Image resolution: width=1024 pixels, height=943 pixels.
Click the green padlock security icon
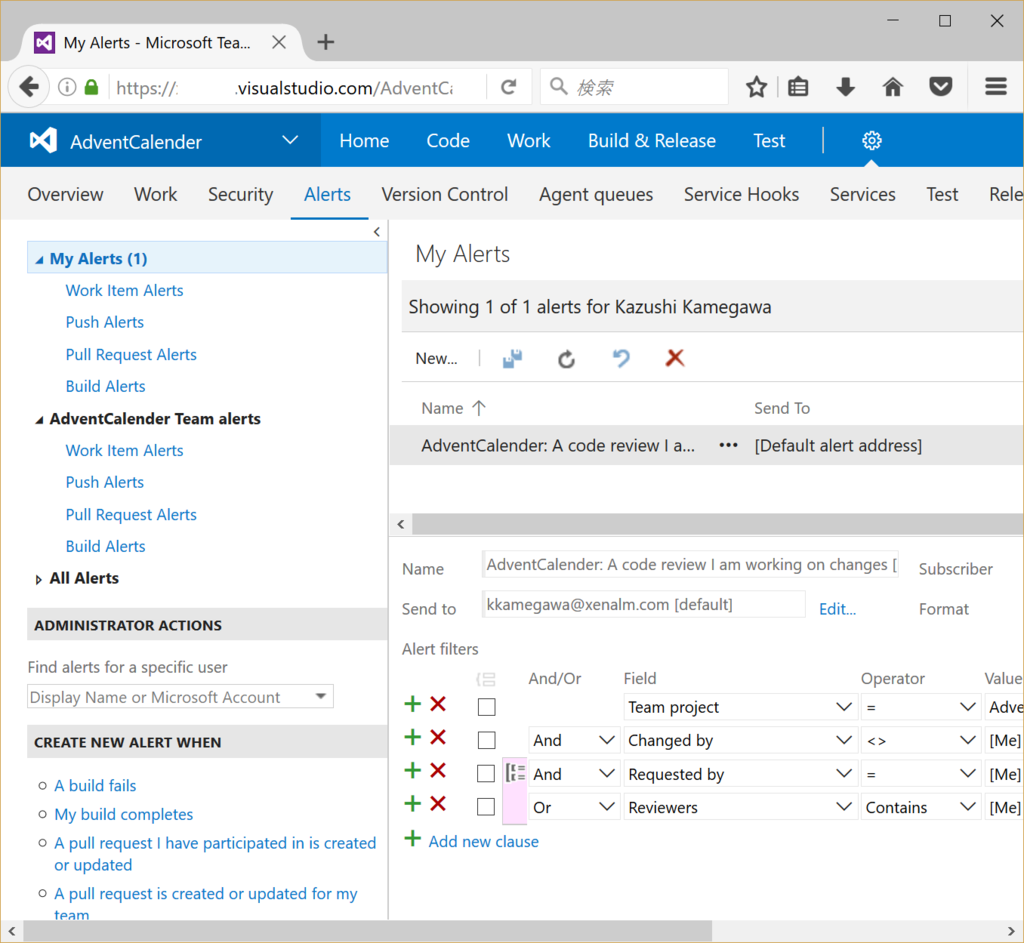91,87
